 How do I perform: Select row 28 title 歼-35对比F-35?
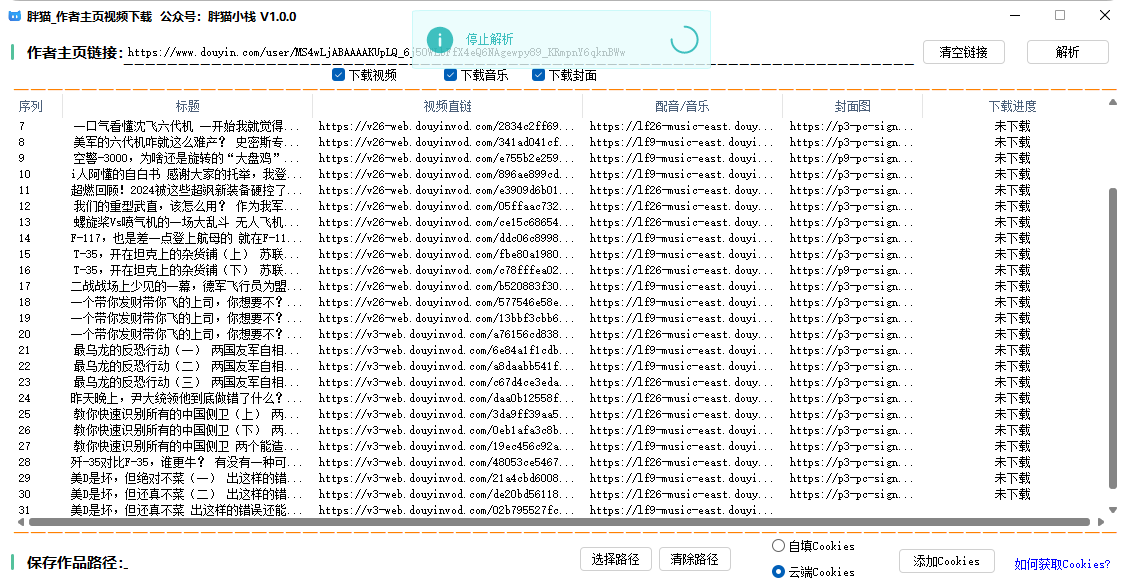point(186,462)
